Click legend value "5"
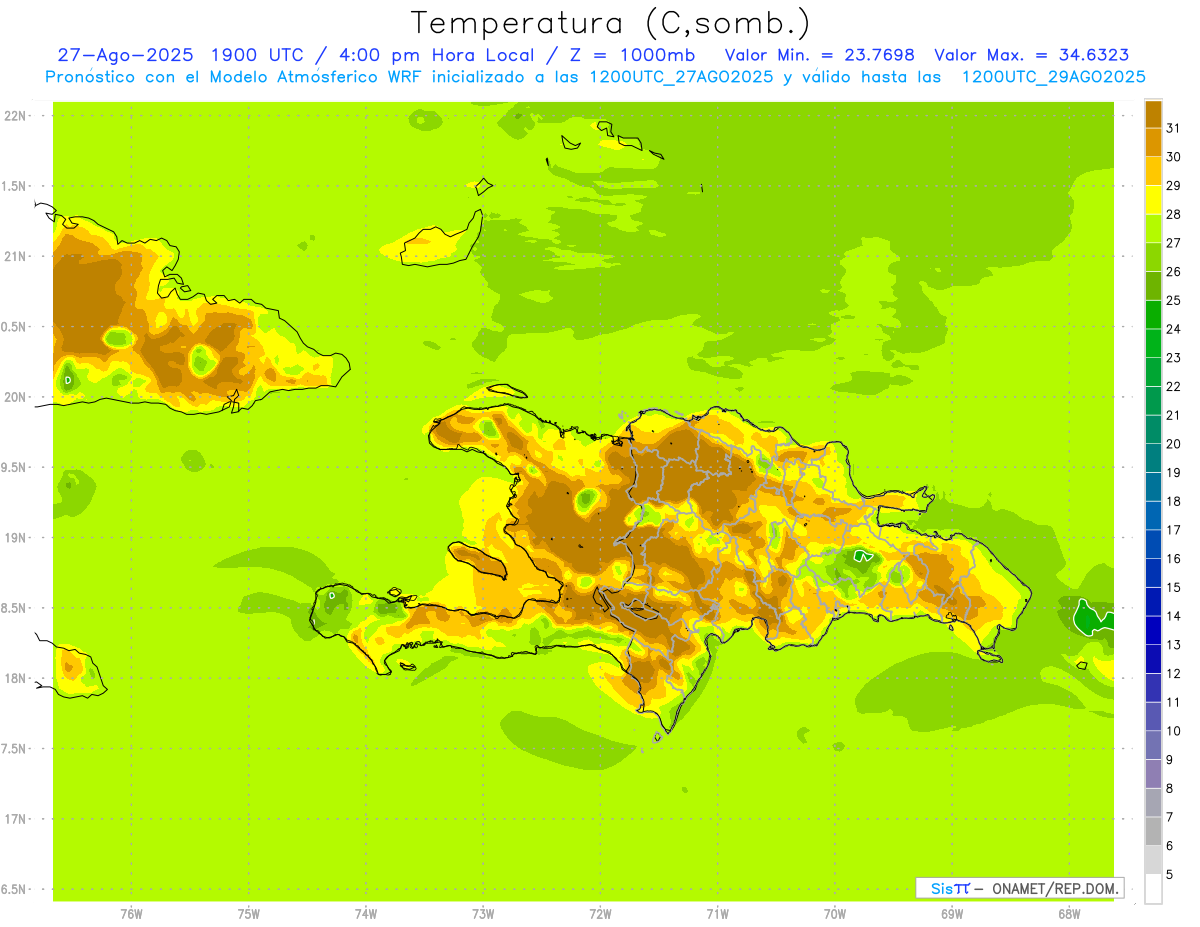This screenshot has height=927, width=1200. tap(1170, 875)
